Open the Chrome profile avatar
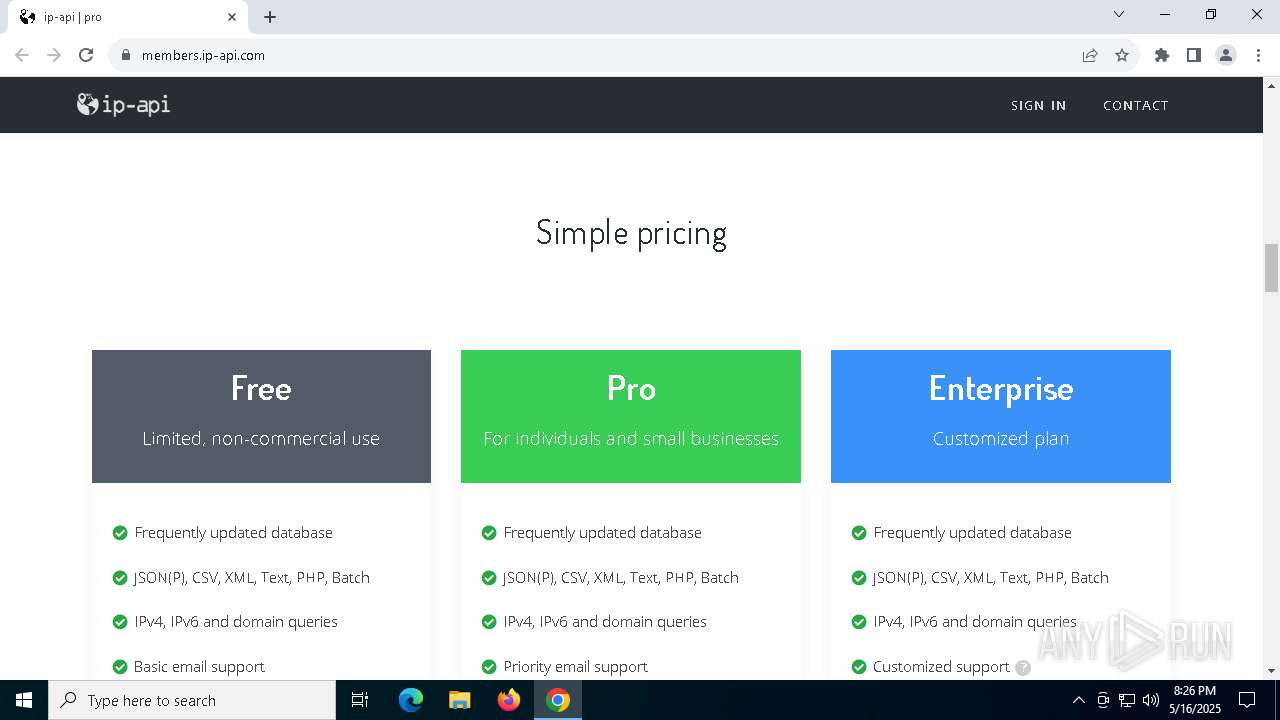The image size is (1280, 720). 1226,55
